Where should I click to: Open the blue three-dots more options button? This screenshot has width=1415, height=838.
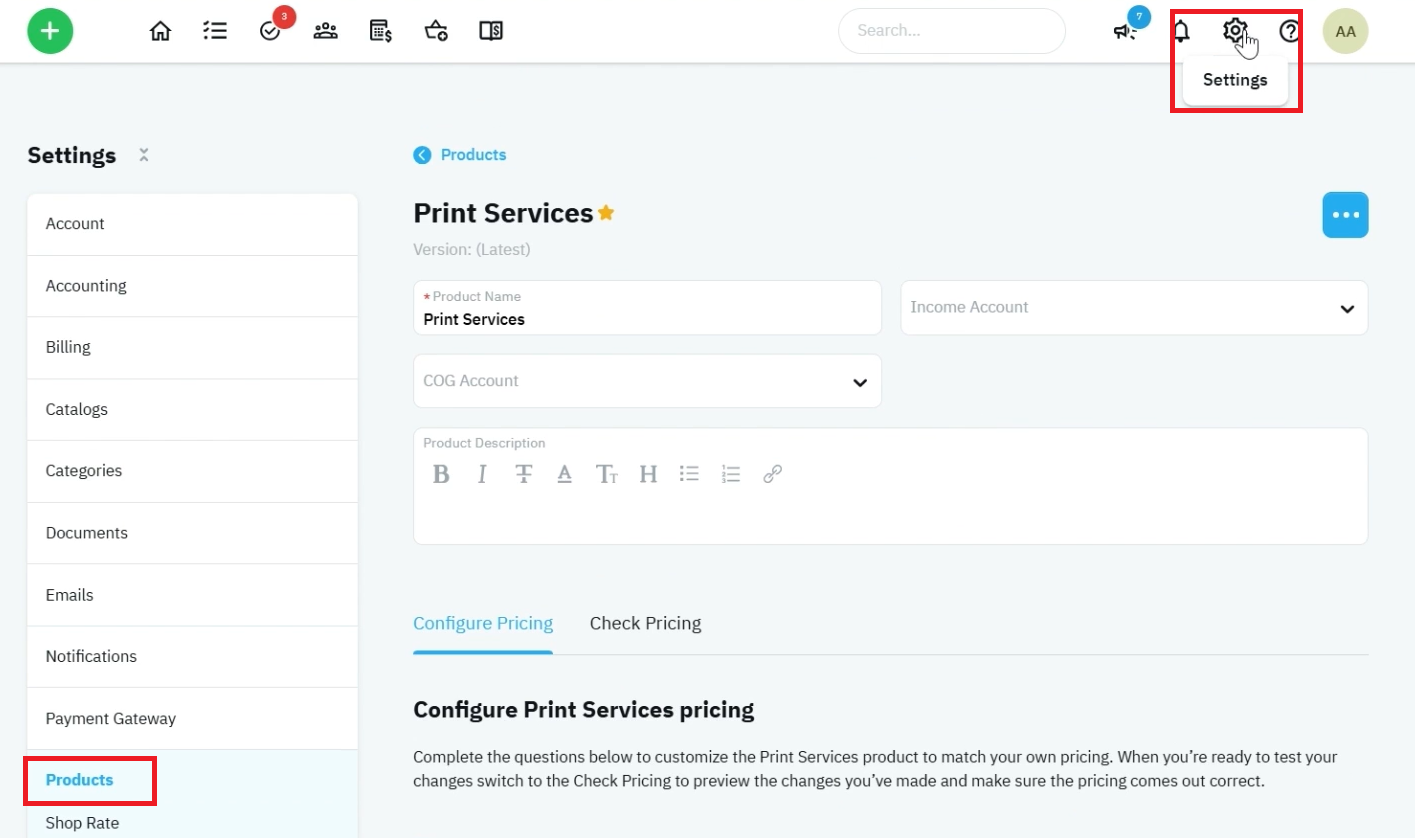(1345, 215)
